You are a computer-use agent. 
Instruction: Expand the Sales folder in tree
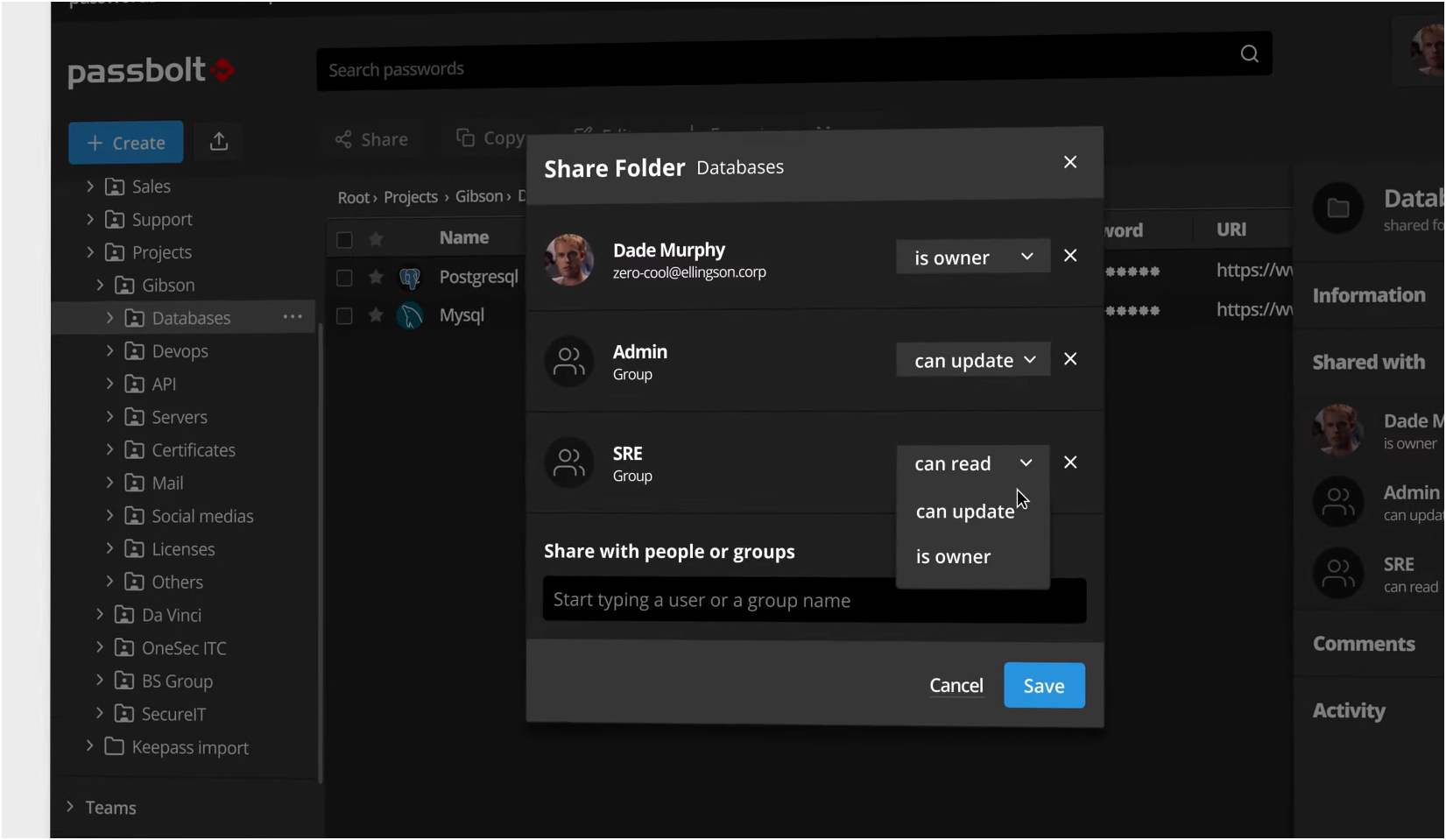[x=89, y=187]
